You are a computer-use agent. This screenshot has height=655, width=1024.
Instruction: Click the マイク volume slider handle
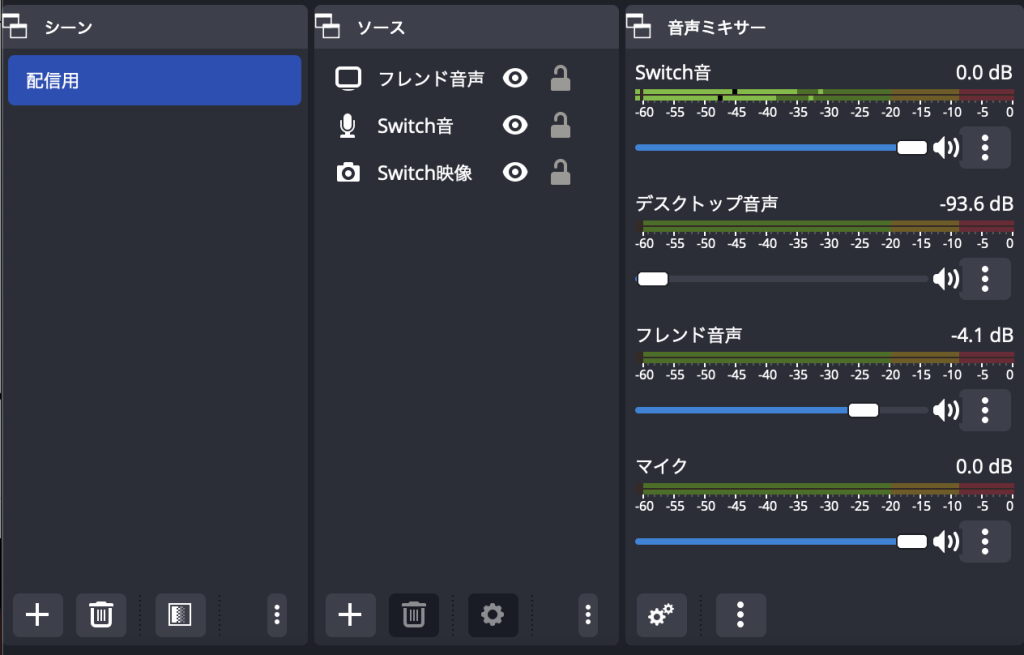point(912,541)
